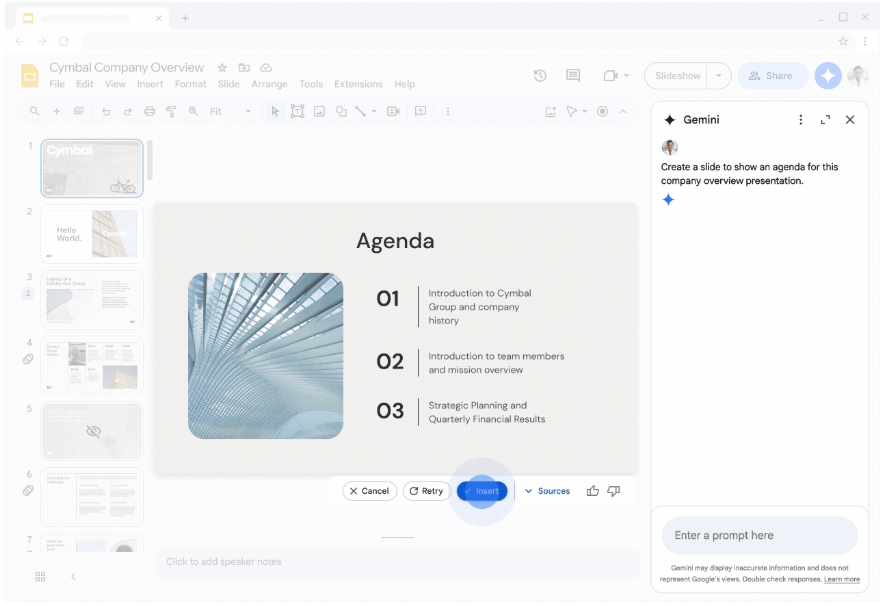Select the Shape tool in toolbar
880x604 pixels.
341,111
